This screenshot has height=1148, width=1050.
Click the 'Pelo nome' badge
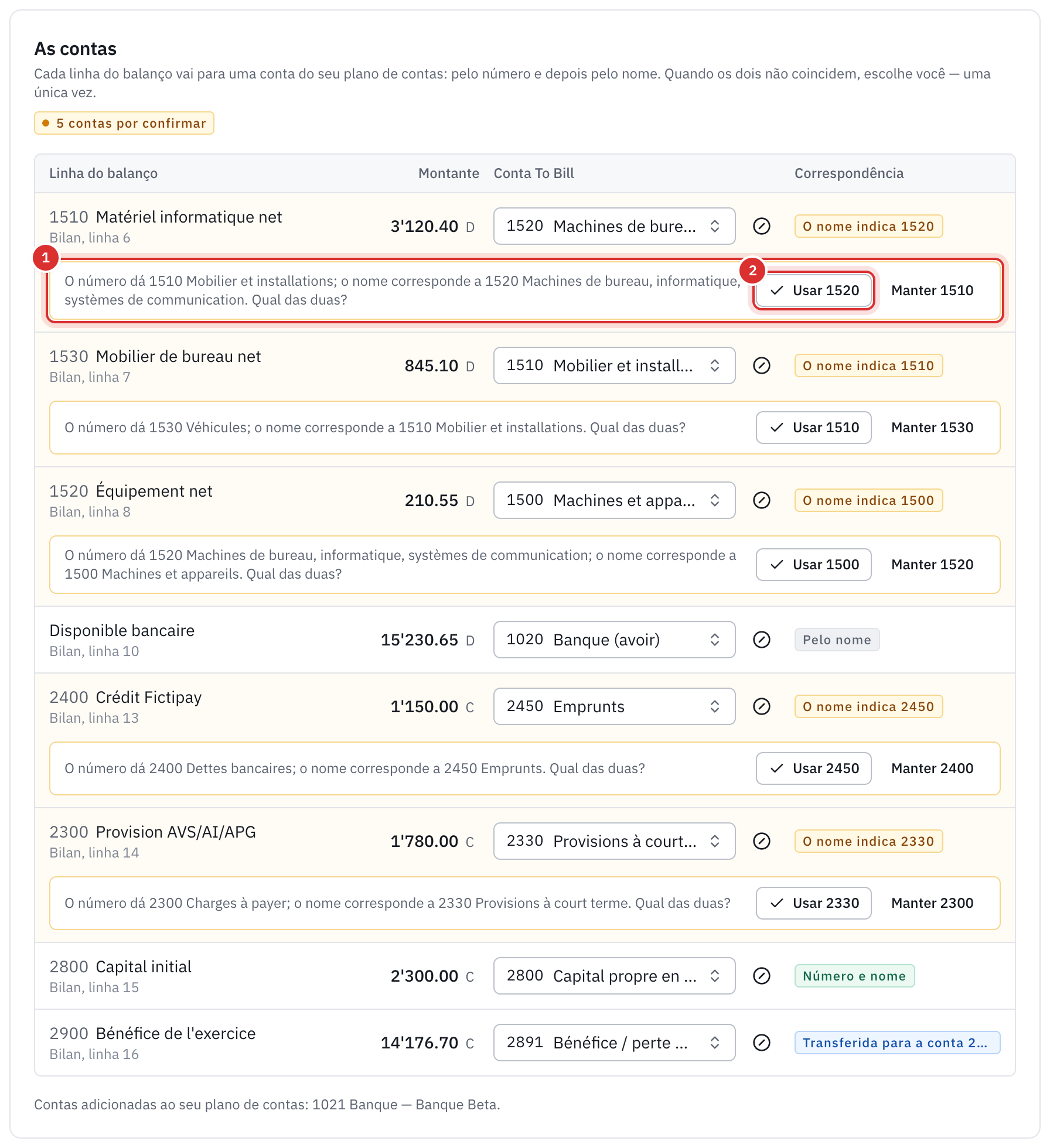[x=837, y=640]
